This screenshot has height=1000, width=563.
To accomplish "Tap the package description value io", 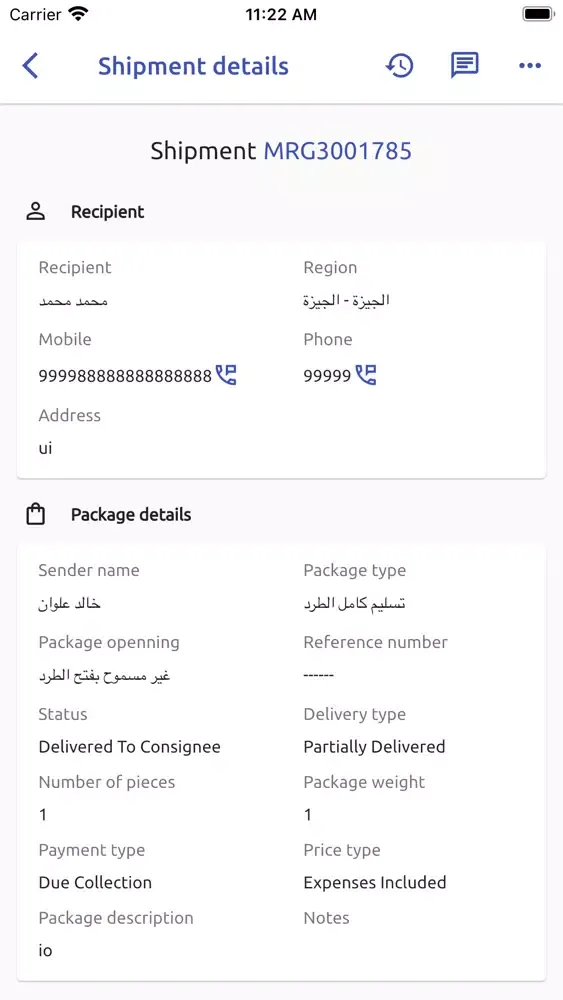I will coord(45,950).
